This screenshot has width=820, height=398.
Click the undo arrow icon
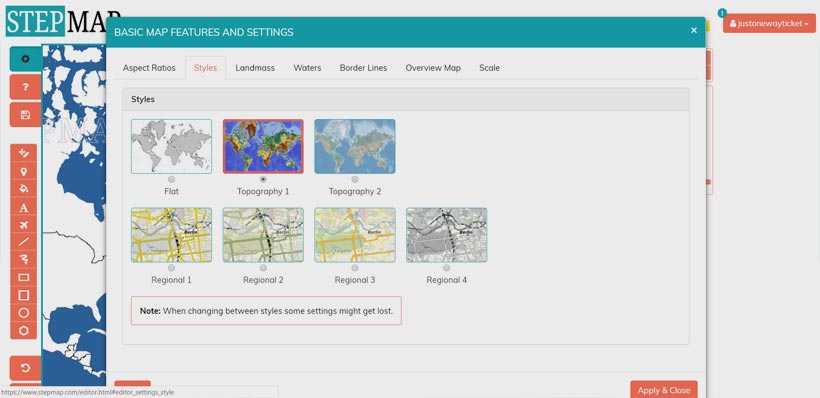click(25, 368)
